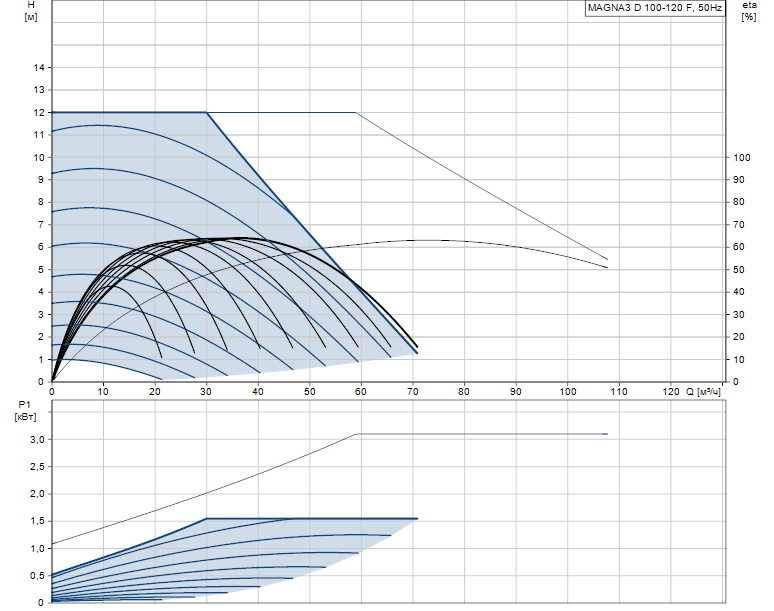Click the P1 [кВт] axis title

pos(25,411)
